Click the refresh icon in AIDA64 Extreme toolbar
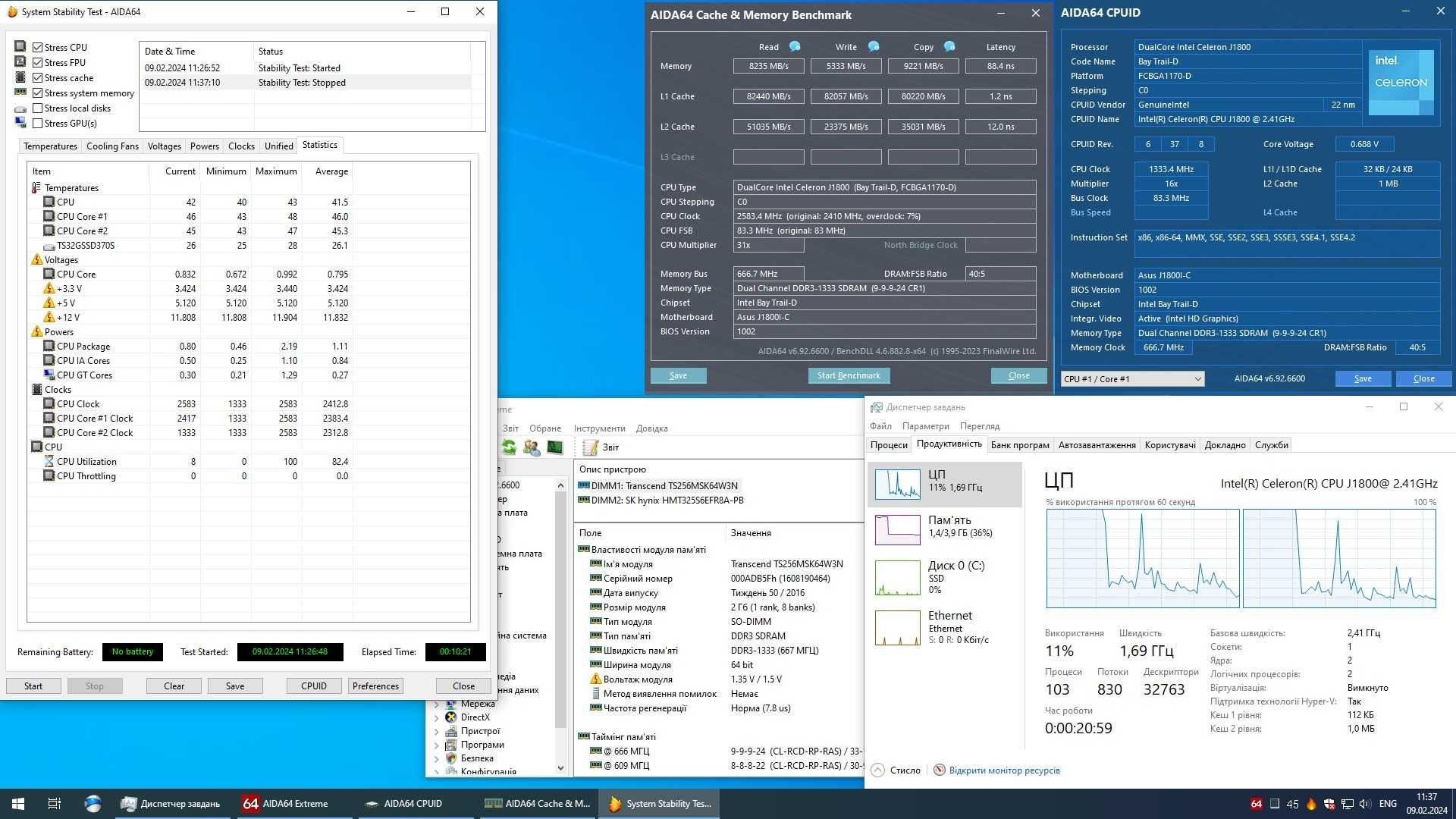The height and width of the screenshot is (819, 1456). coord(508,447)
